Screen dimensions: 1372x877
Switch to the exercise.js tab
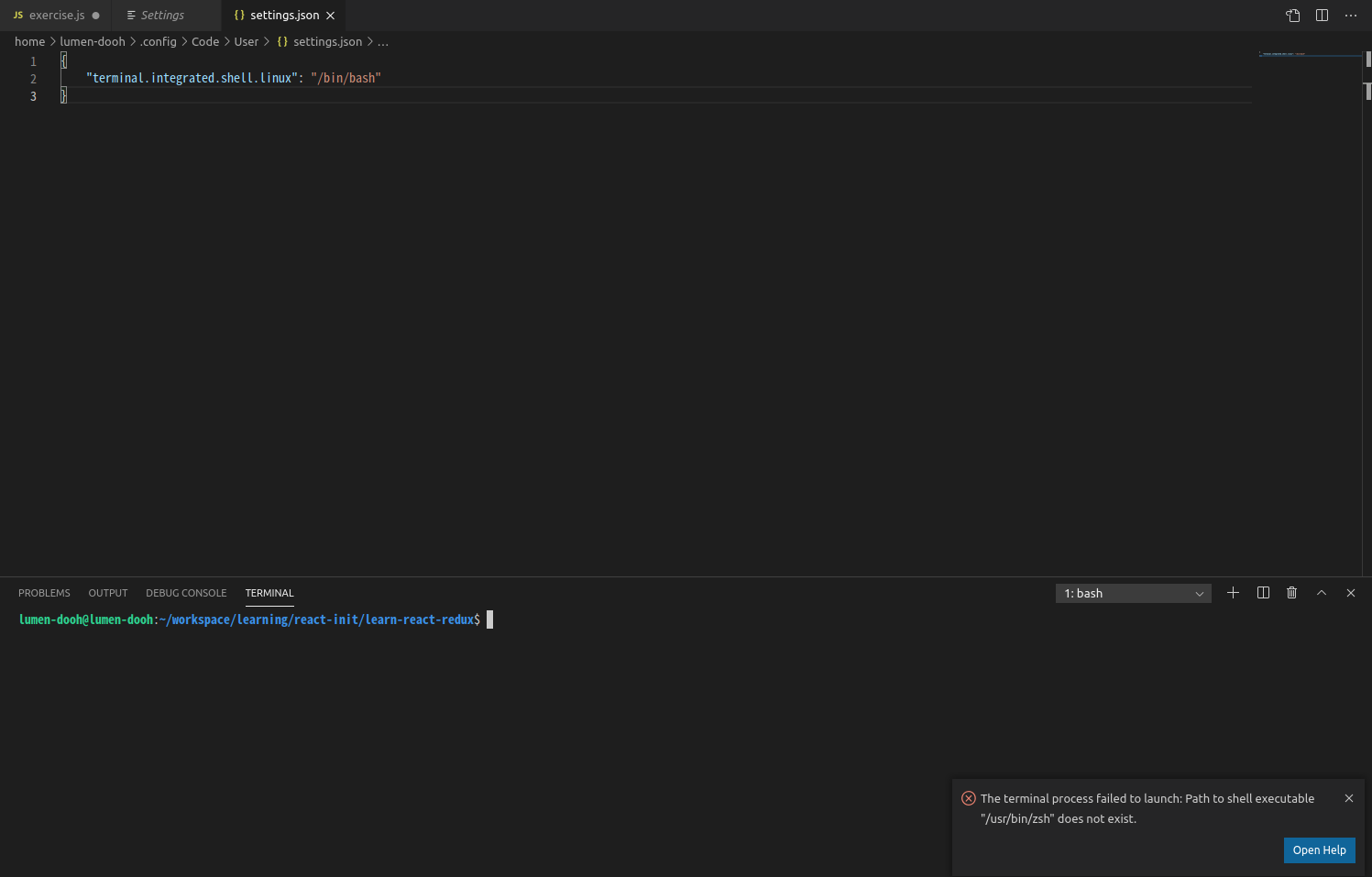click(55, 16)
